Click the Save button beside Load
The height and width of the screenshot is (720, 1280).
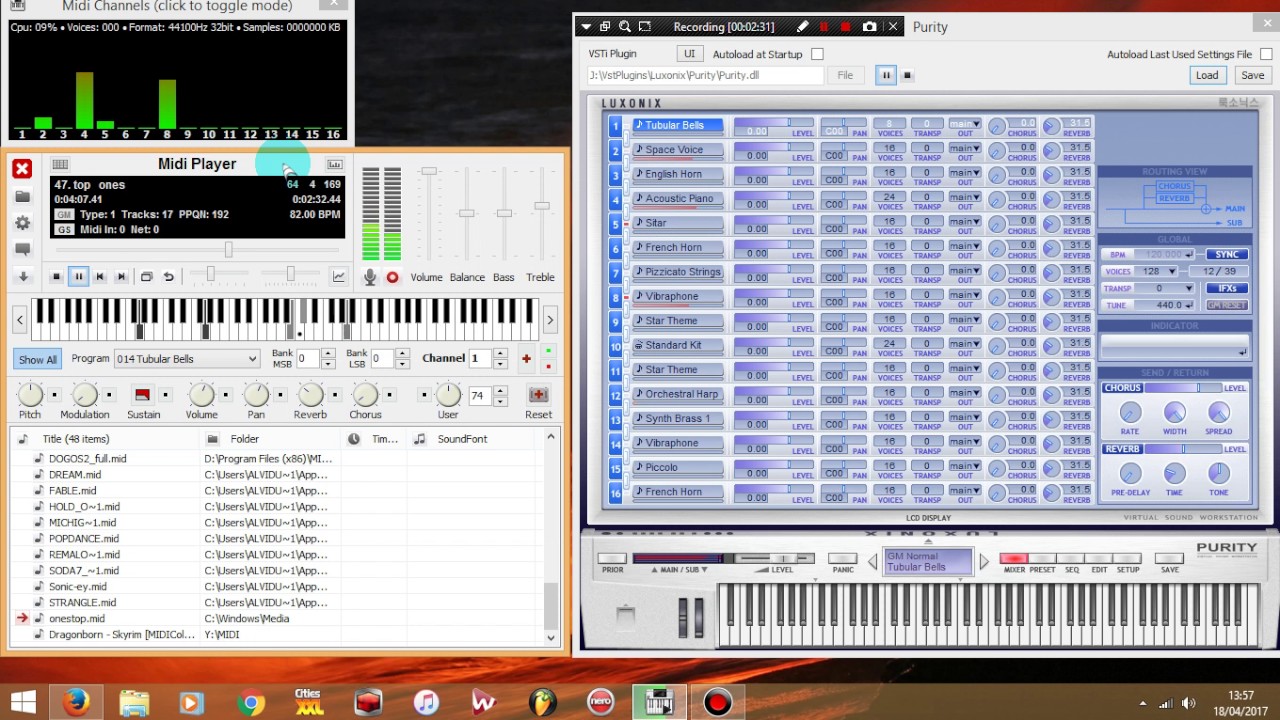[x=1253, y=75]
